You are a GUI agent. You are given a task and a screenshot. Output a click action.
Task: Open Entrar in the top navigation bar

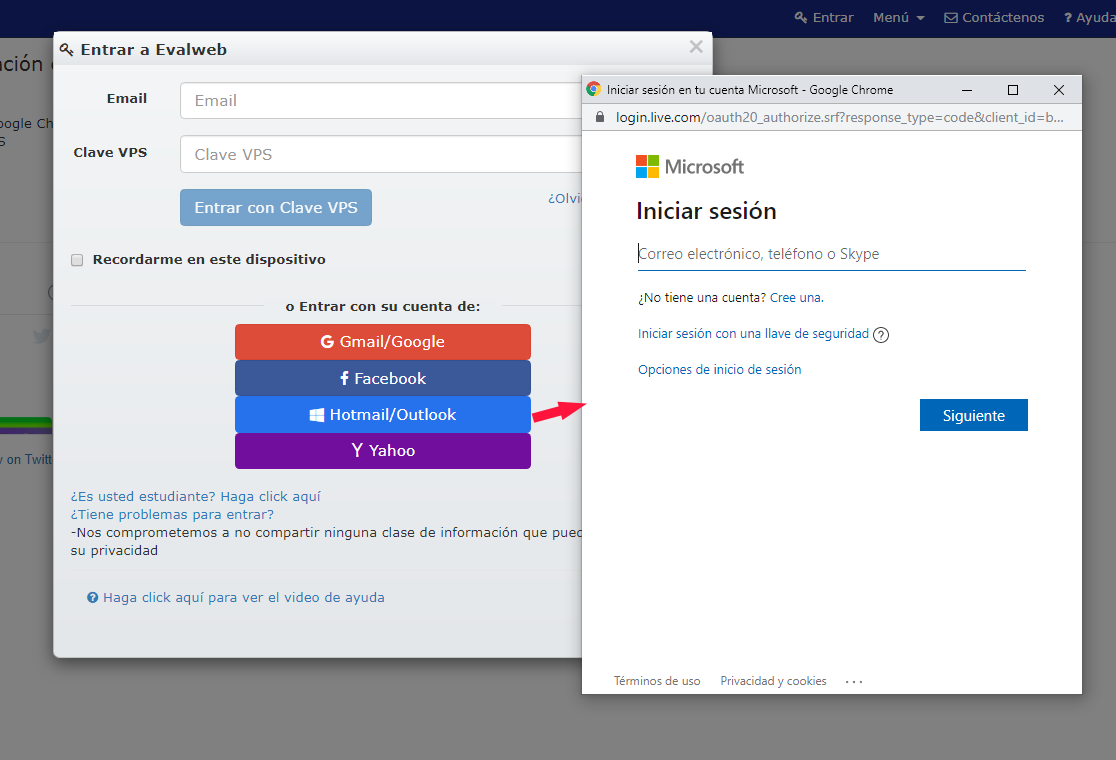tap(824, 18)
